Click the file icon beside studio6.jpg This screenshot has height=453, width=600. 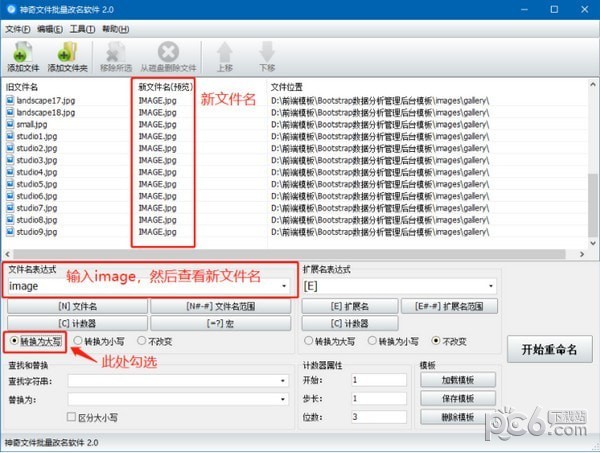[10, 196]
